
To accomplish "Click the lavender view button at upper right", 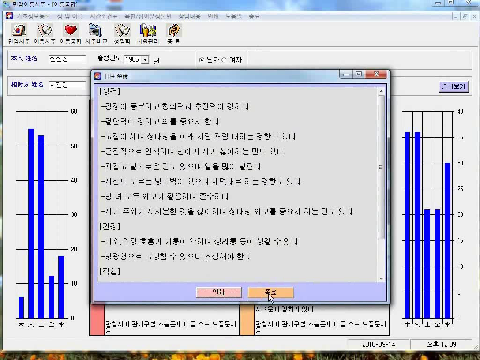I will (x=454, y=87).
